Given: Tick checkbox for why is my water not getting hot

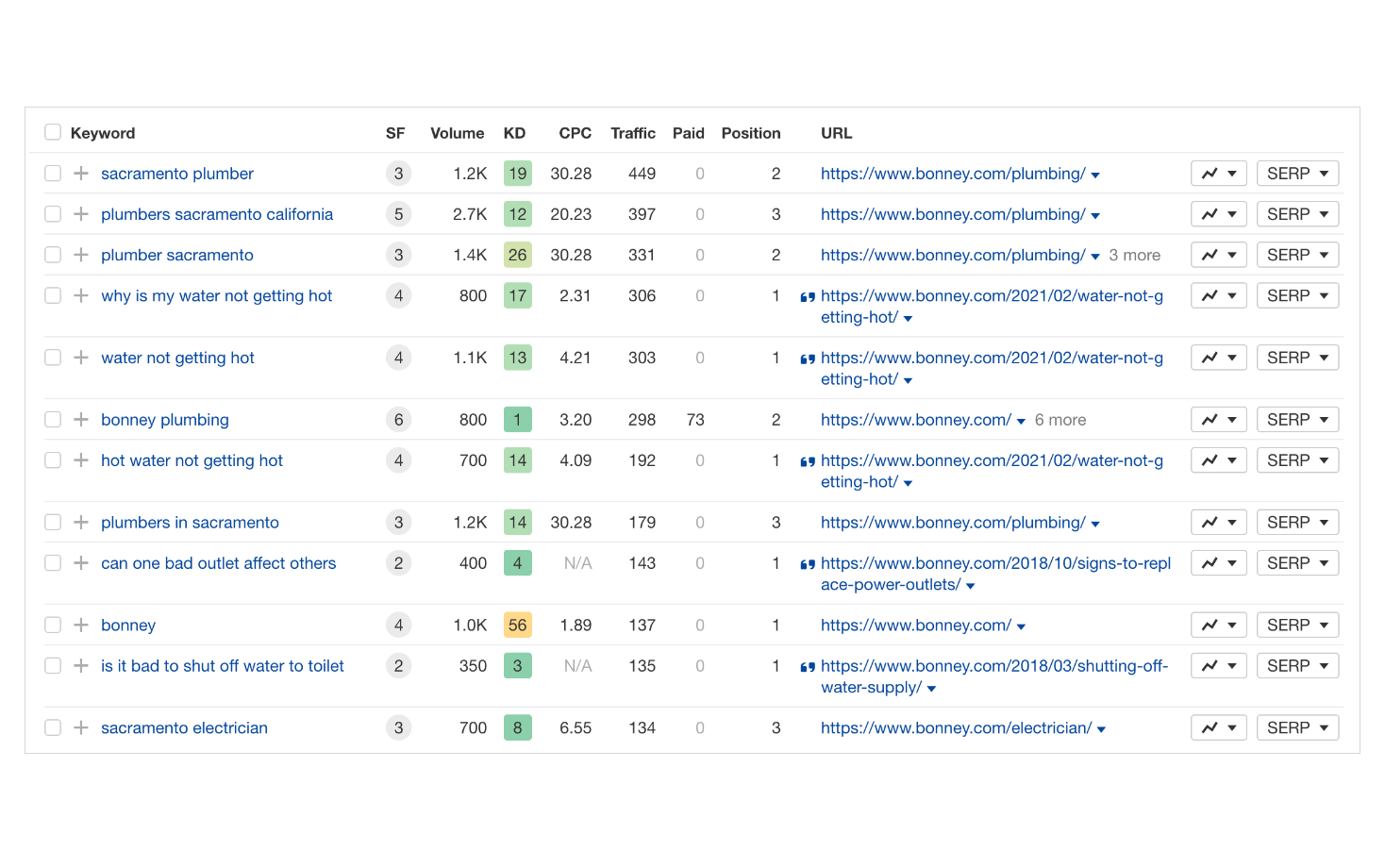Looking at the screenshot, I should (53, 295).
